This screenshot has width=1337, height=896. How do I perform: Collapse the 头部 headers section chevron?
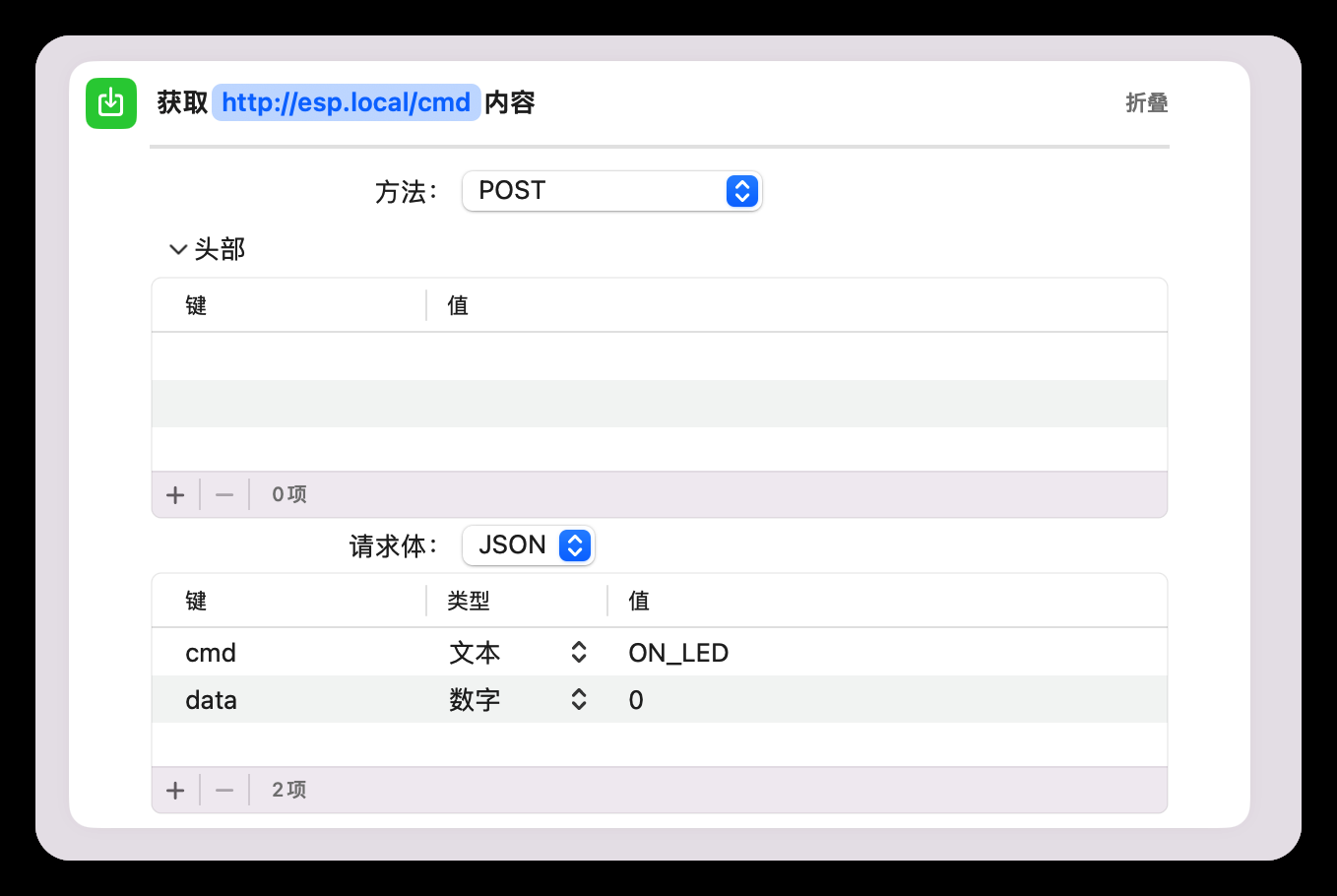[x=178, y=249]
